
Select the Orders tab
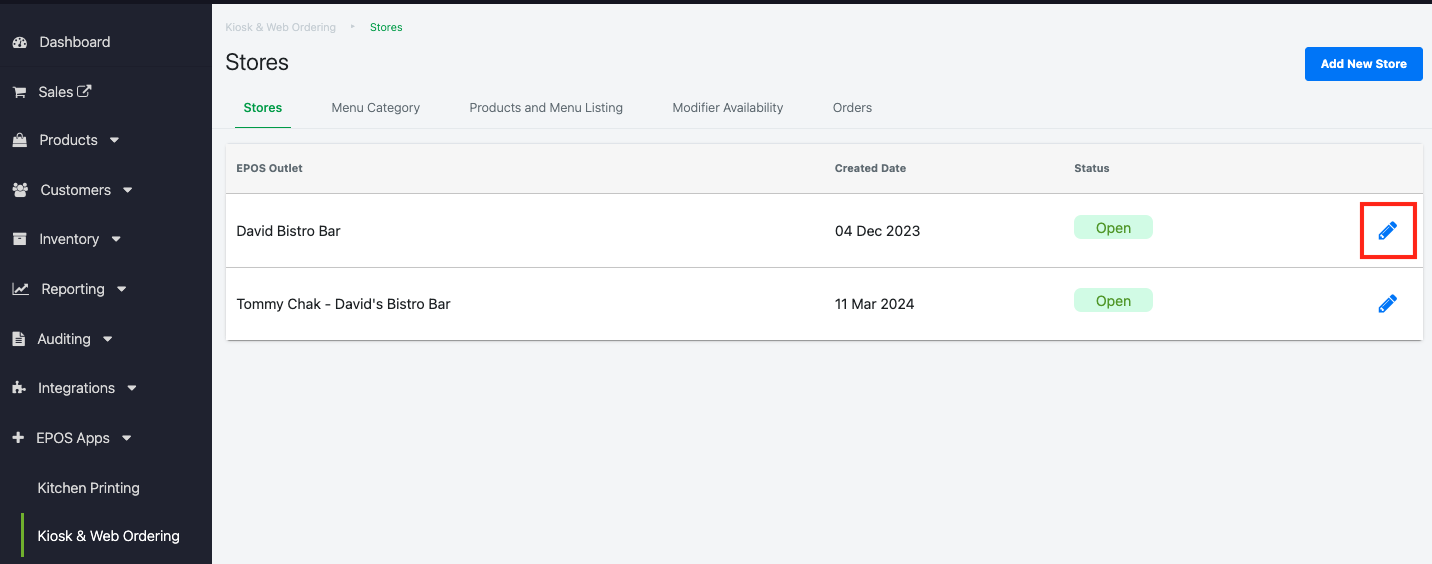coord(852,108)
